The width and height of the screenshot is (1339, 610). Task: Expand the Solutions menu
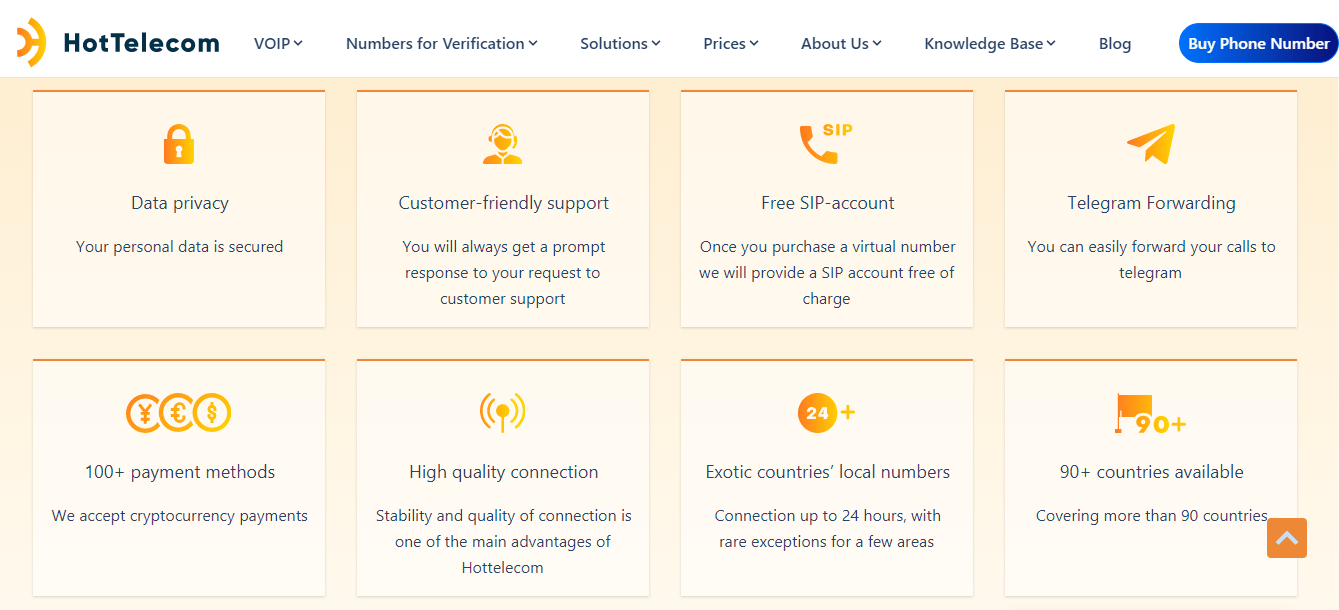tap(620, 43)
